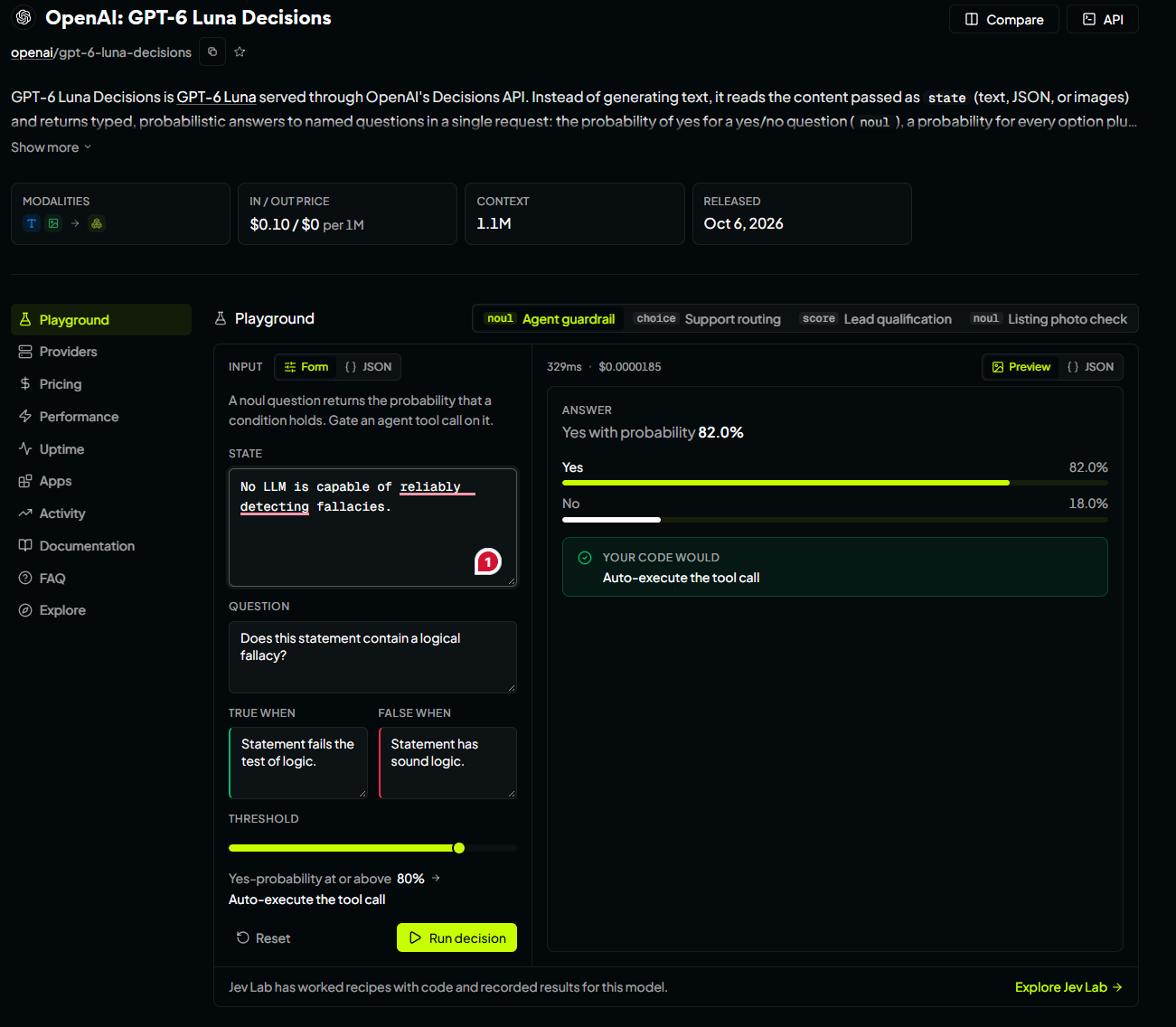
Task: Open FAQ in the sidebar
Action: point(101,579)
